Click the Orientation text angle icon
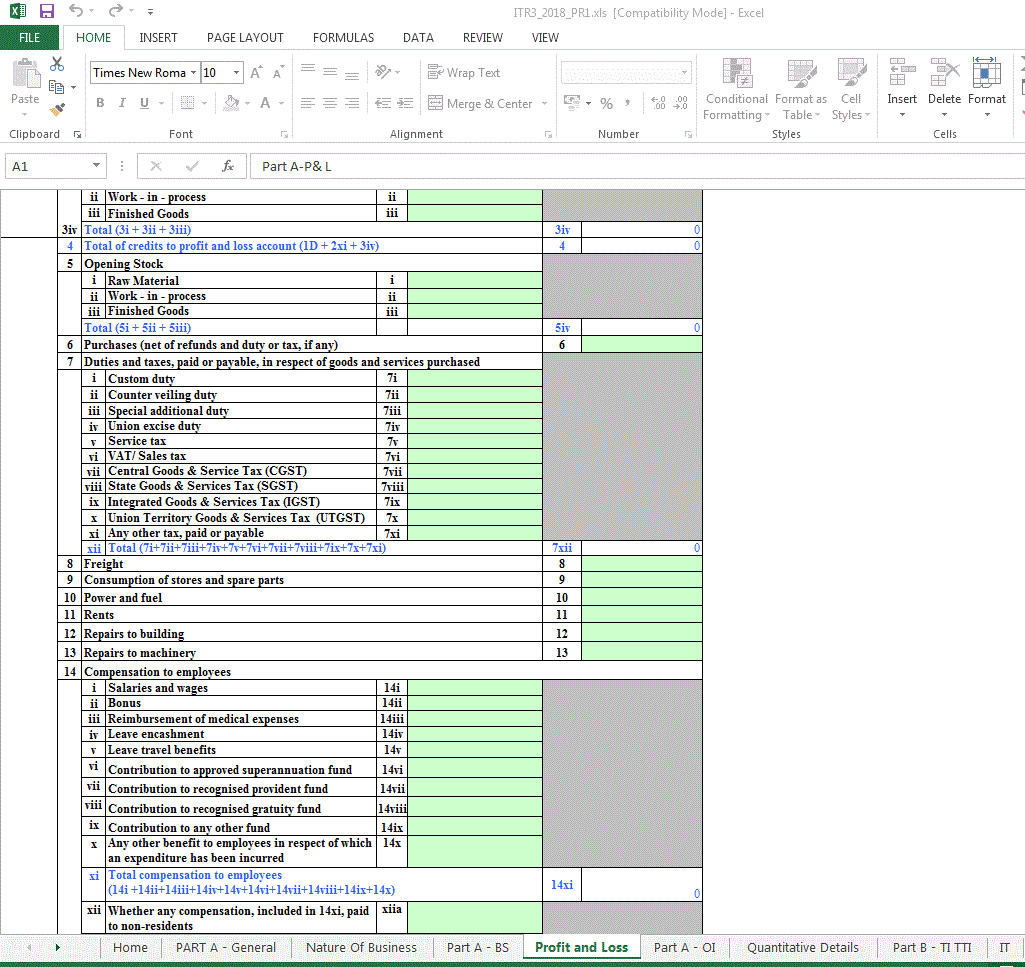The image size is (1025, 967). point(384,72)
